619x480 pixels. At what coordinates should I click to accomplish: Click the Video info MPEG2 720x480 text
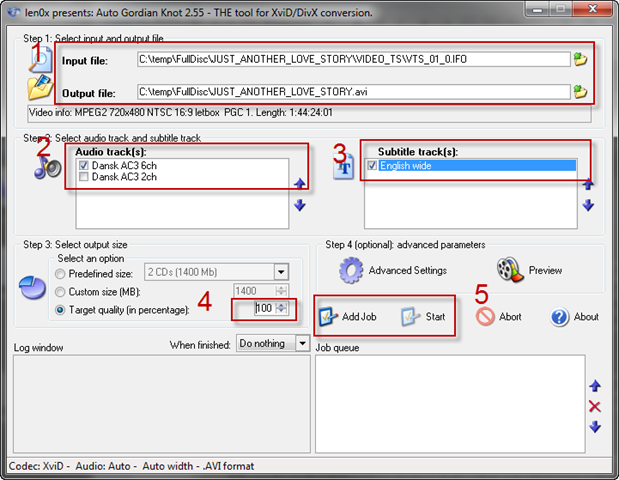(180, 112)
